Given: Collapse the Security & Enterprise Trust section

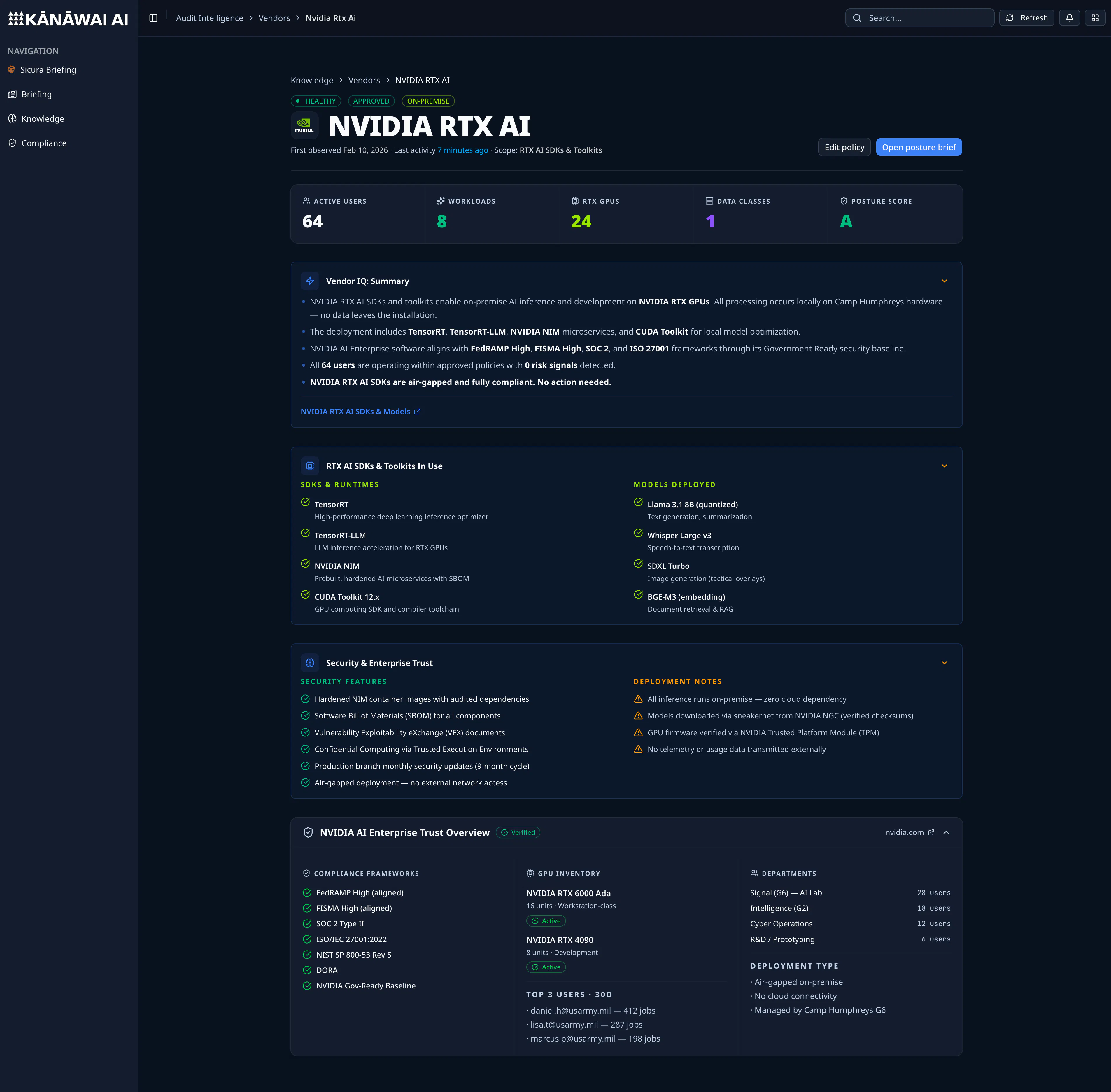Looking at the screenshot, I should [945, 662].
